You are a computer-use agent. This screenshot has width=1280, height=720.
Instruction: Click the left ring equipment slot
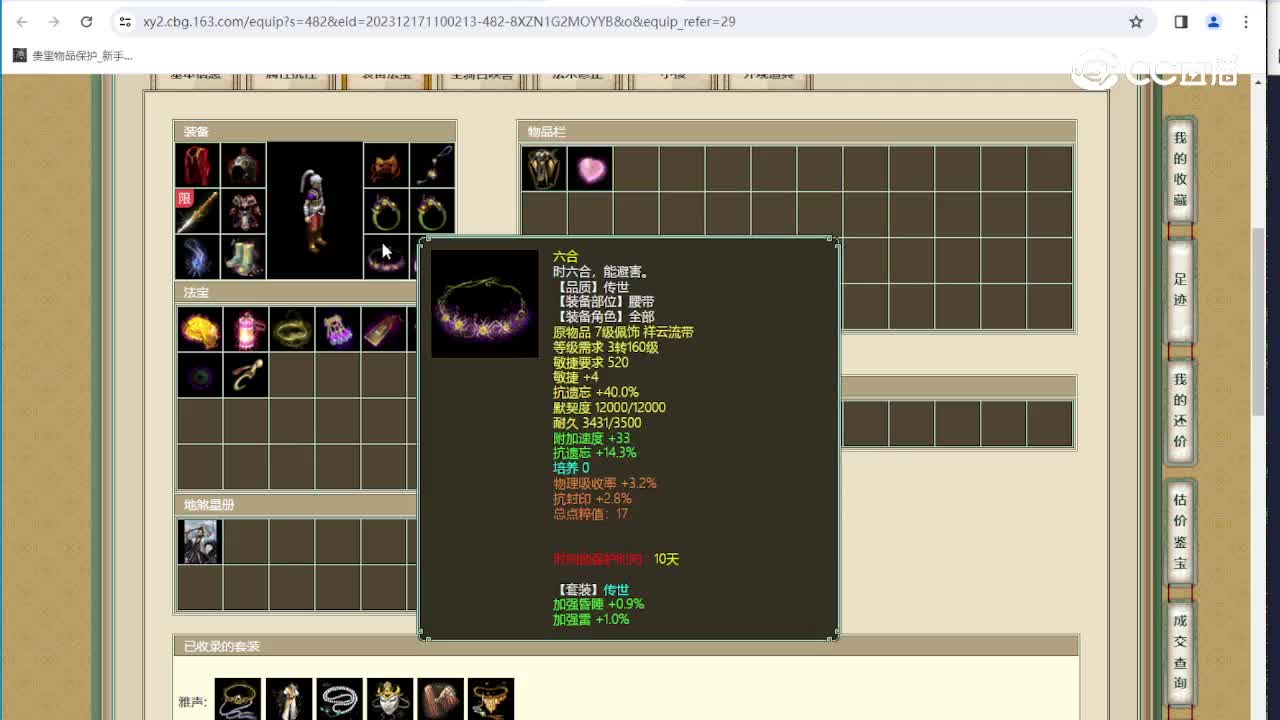click(x=386, y=211)
